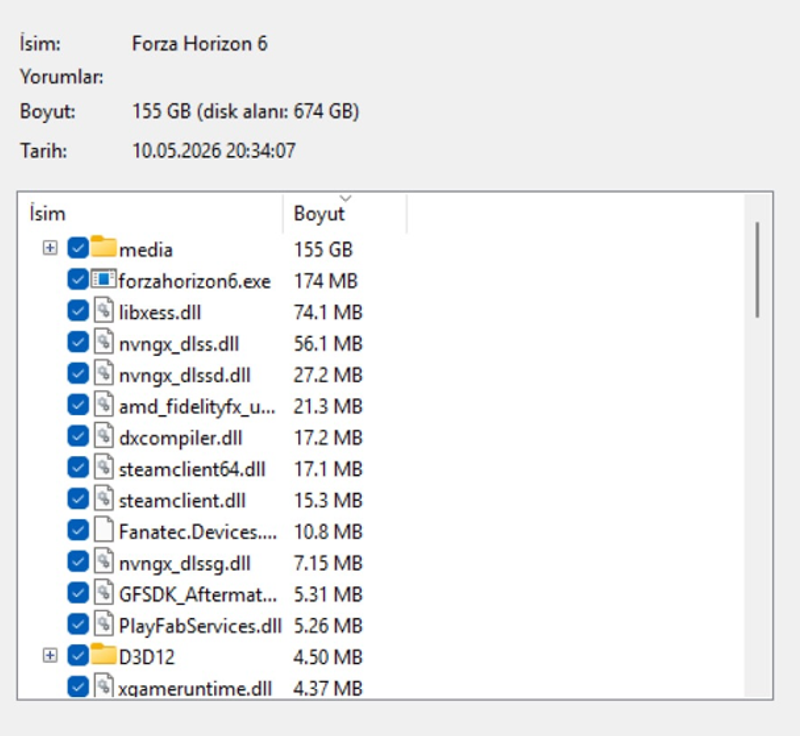800x736 pixels.
Task: Click the nvngx_dlssg.dll file icon
Action: 104,561
